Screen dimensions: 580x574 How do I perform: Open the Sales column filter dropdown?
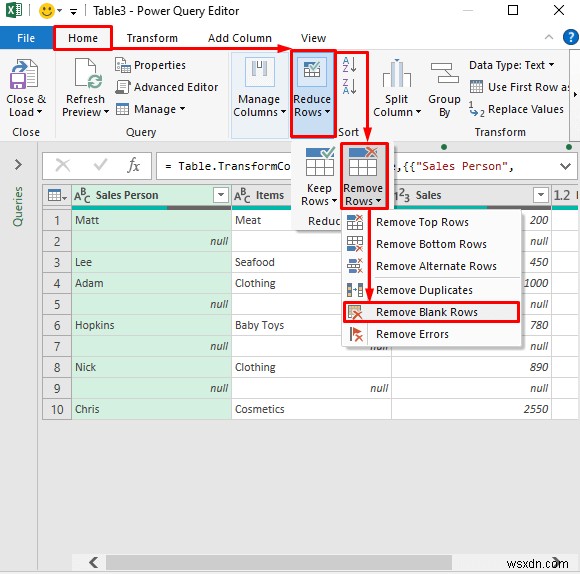(540, 195)
